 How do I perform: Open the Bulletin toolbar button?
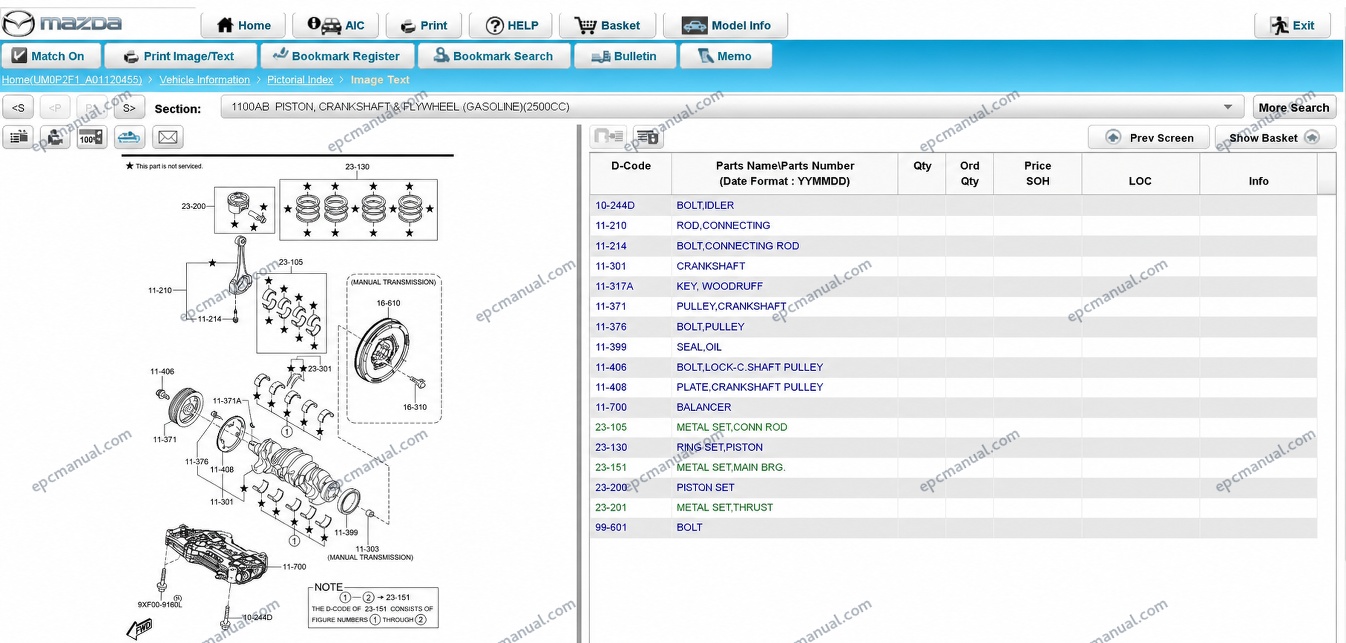[x=623, y=56]
